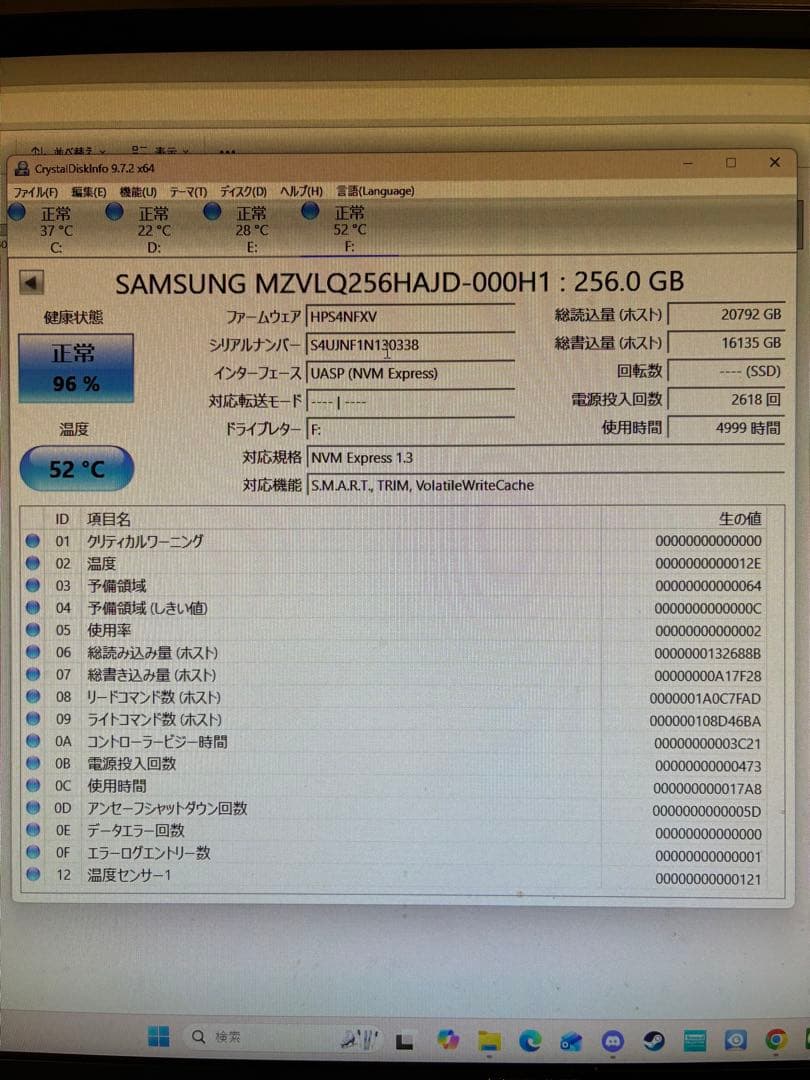This screenshot has height=1080, width=810.
Task: Open the テーマ(T) menu
Action: click(x=188, y=191)
